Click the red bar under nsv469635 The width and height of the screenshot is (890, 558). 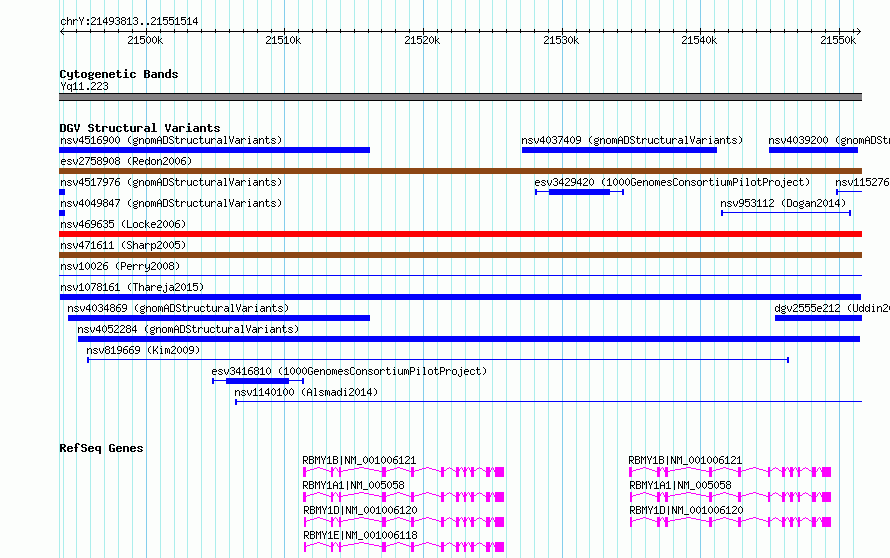[460, 234]
